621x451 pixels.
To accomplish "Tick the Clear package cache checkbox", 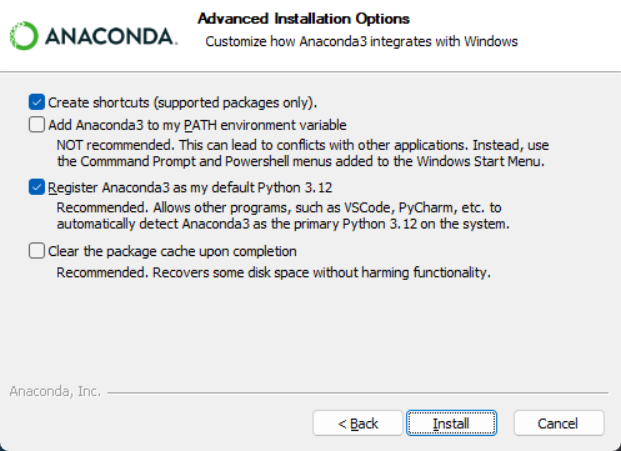I will coord(36,251).
